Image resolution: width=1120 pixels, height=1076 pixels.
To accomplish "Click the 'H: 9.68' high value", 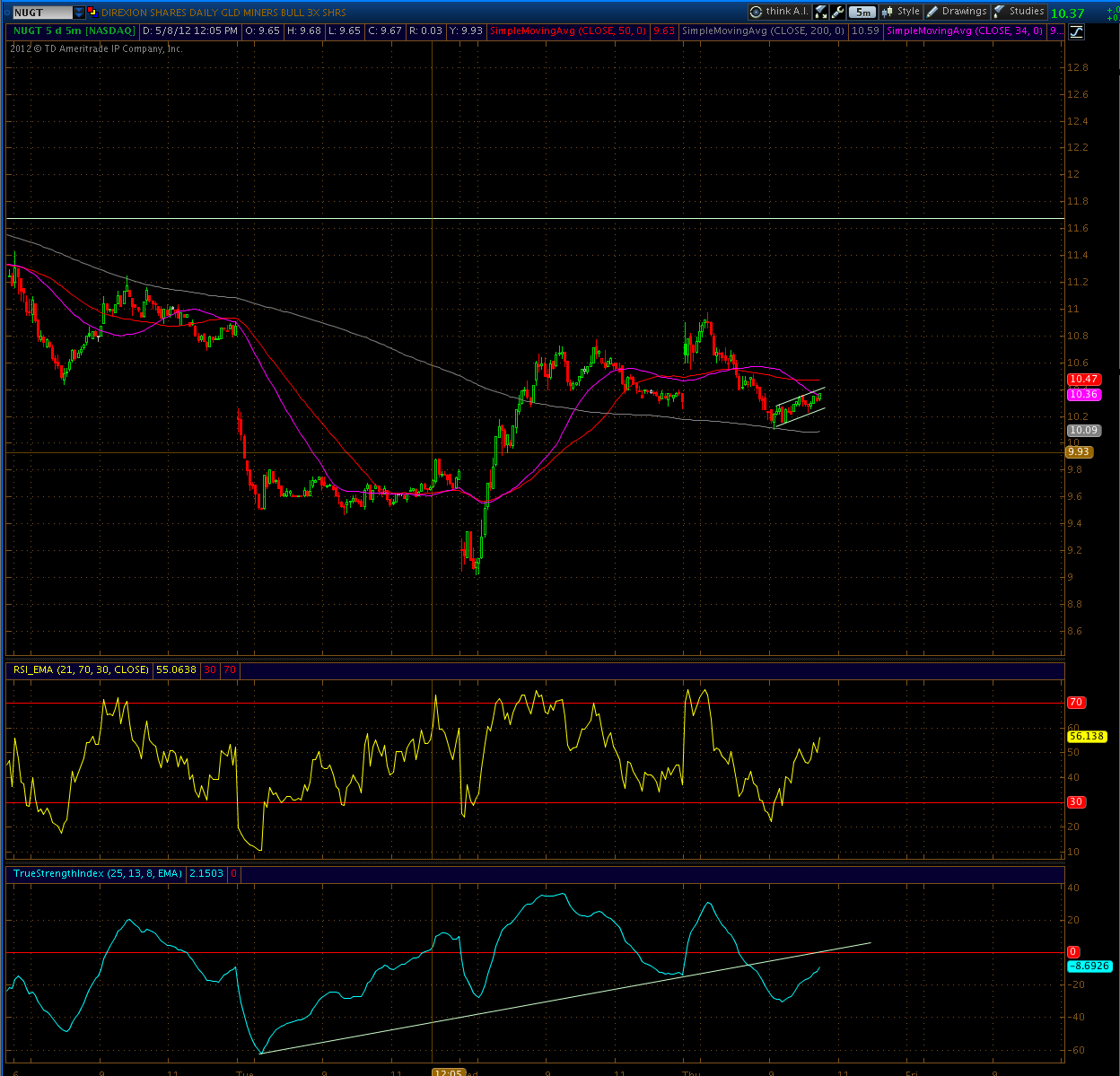I will 303,31.
